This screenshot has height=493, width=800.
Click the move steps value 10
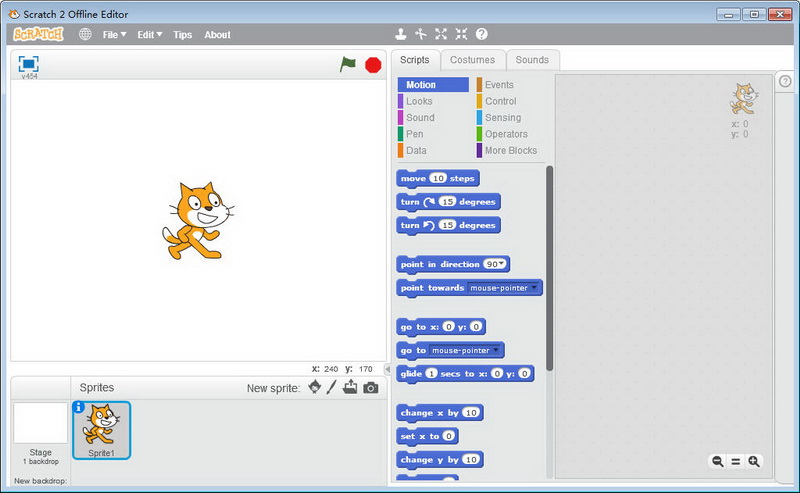[x=438, y=178]
